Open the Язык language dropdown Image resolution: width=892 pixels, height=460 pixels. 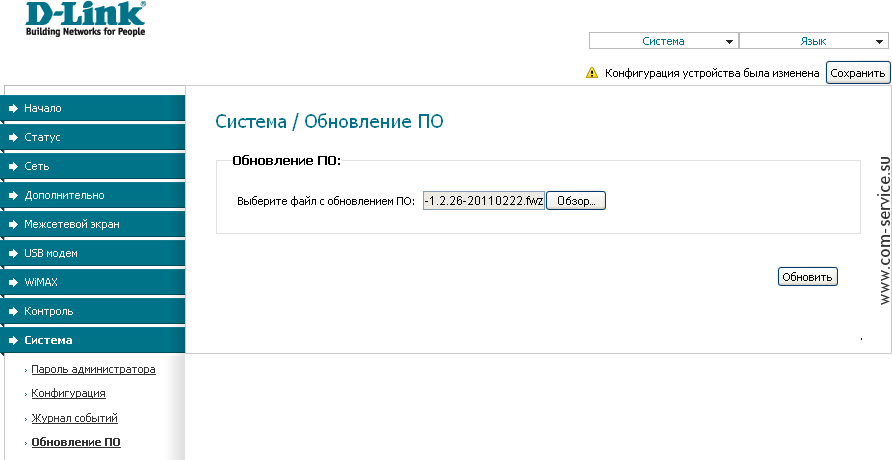click(813, 41)
